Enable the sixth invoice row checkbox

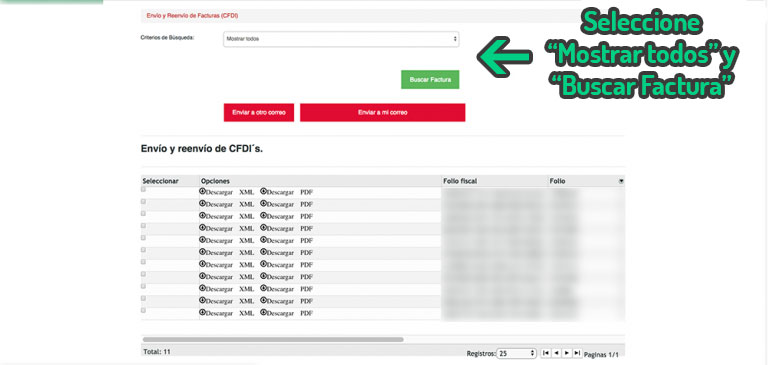[144, 249]
